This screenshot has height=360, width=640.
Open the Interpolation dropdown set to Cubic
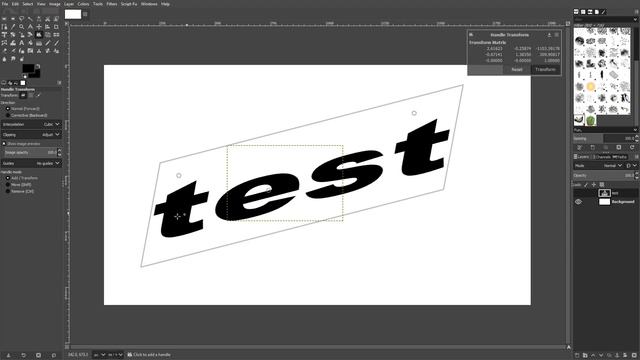click(x=31, y=124)
